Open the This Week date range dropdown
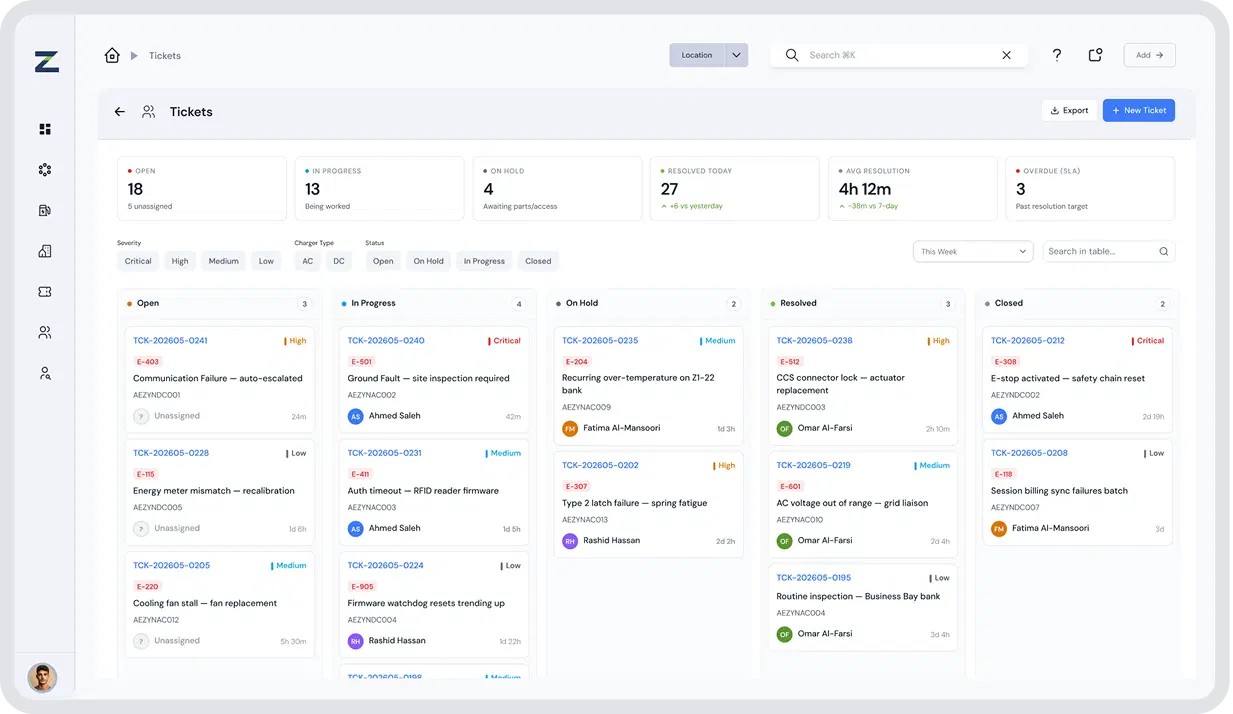Image resolution: width=1233 pixels, height=714 pixels. tap(973, 252)
